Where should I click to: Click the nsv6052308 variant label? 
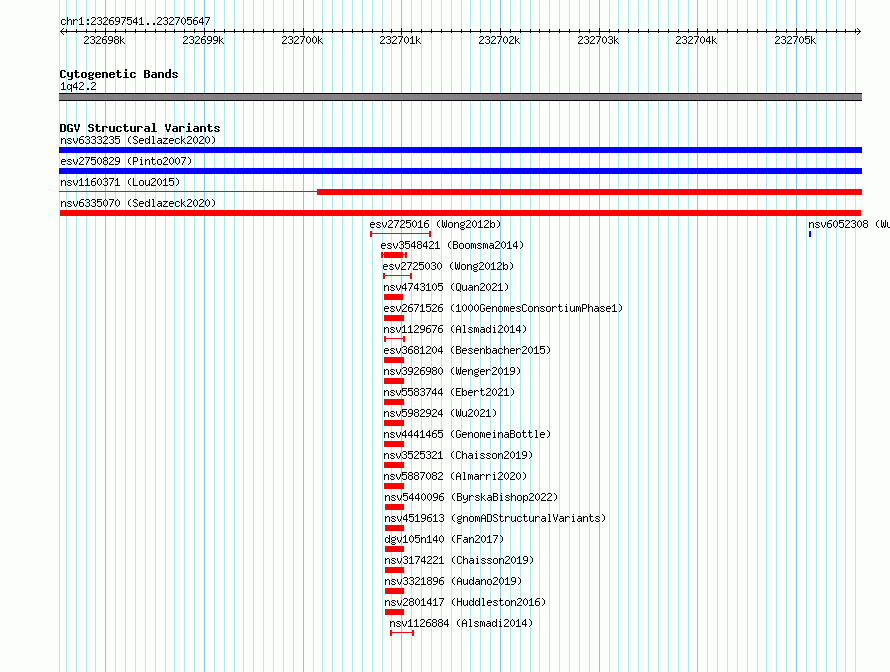click(x=849, y=224)
